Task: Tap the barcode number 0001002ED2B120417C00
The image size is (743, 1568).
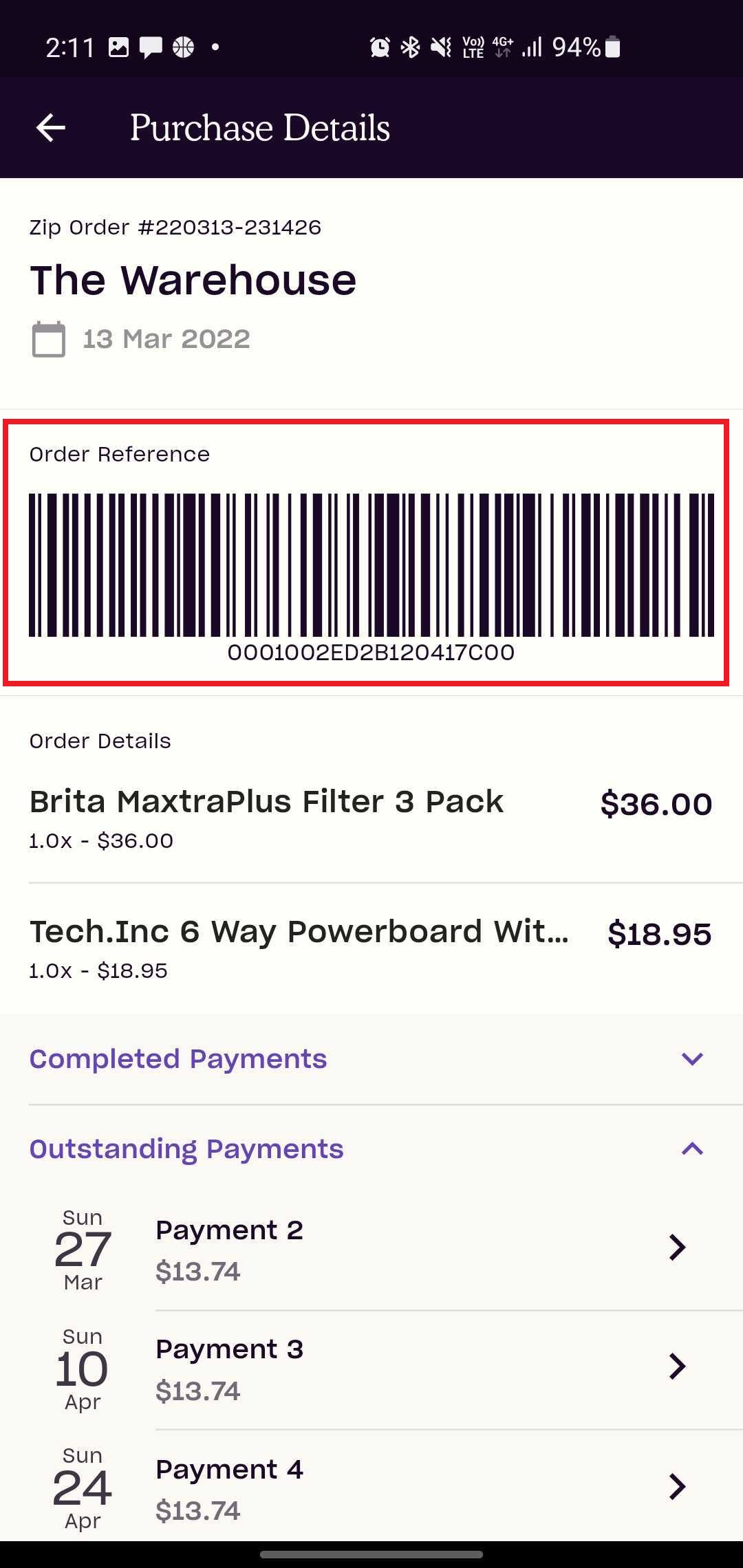Action: point(371,653)
